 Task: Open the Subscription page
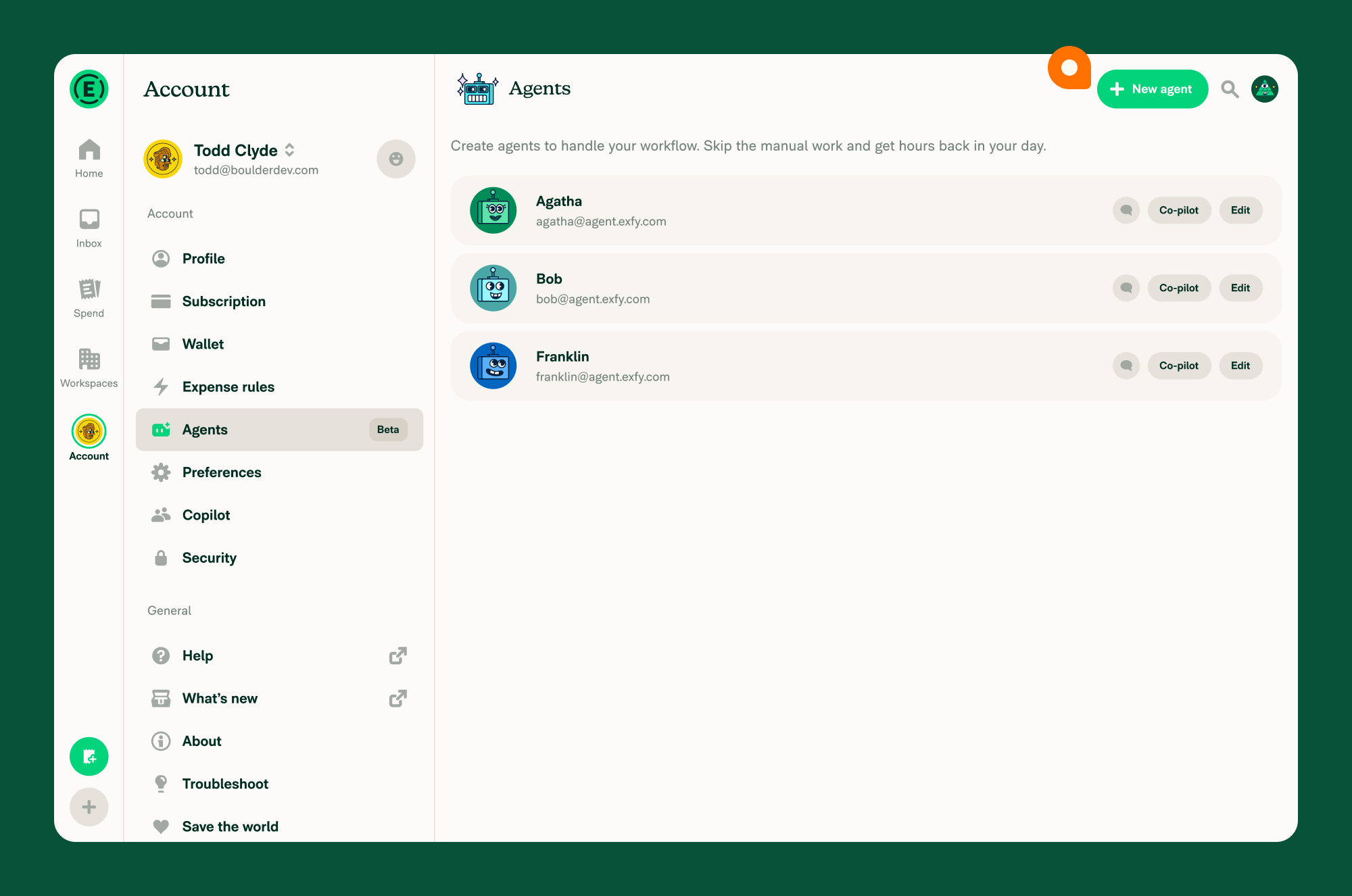tap(279, 301)
